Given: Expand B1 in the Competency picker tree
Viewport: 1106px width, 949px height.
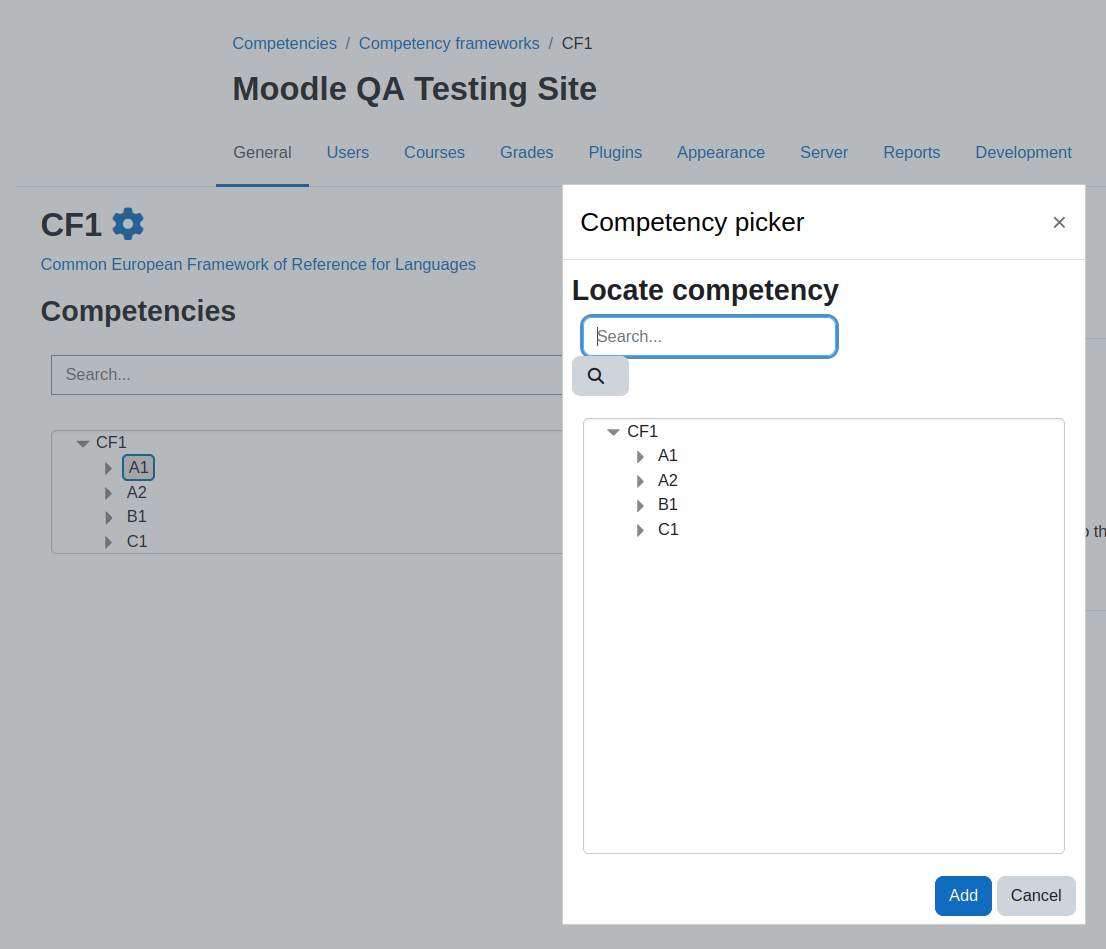Looking at the screenshot, I should [640, 506].
